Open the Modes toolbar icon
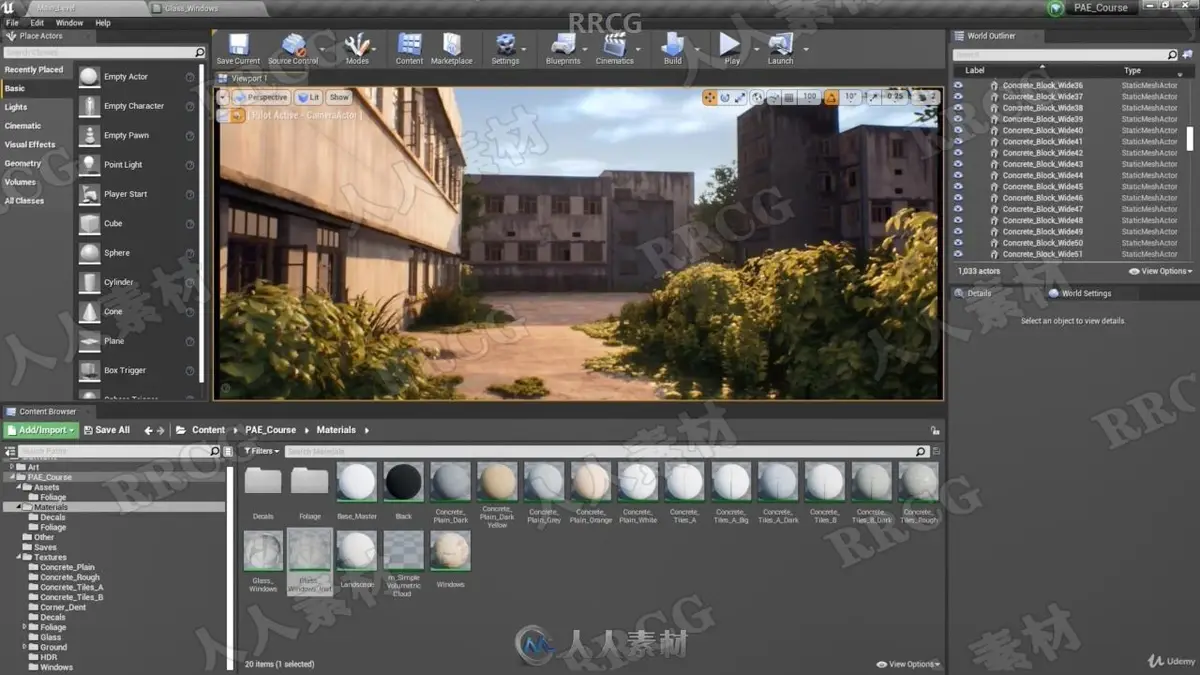Screen dimensions: 1200x675 tap(357, 44)
